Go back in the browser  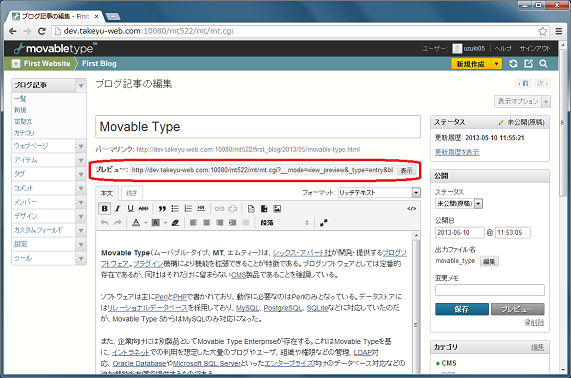13,31
